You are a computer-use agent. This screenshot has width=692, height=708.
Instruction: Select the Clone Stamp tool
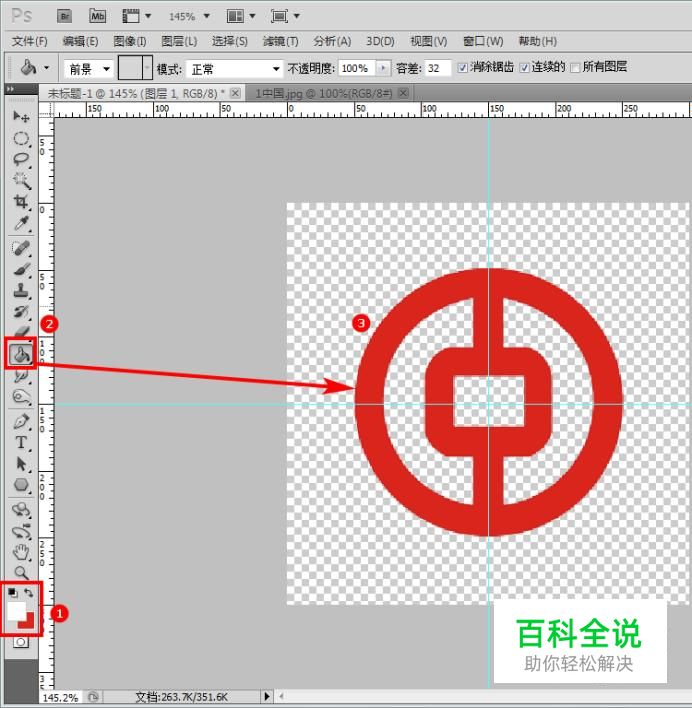[x=21, y=291]
